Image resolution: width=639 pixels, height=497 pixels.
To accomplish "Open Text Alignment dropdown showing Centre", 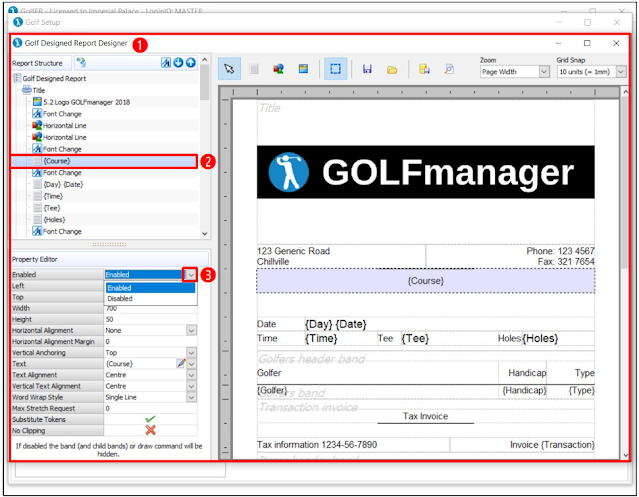I will click(x=191, y=375).
